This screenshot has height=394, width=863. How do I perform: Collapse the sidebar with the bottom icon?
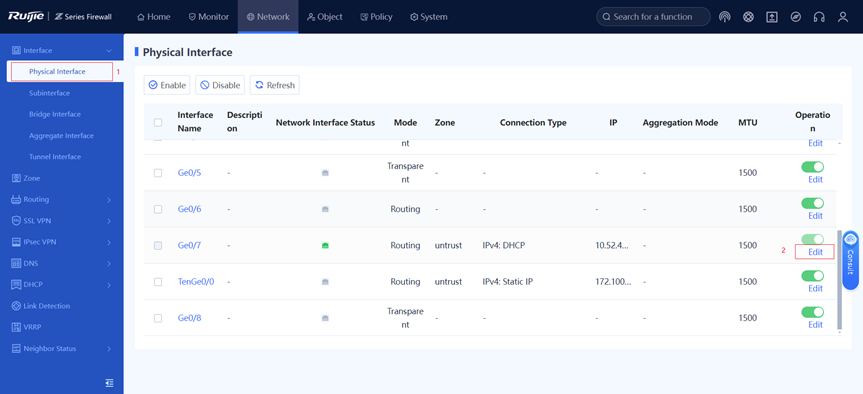pyautogui.click(x=110, y=382)
